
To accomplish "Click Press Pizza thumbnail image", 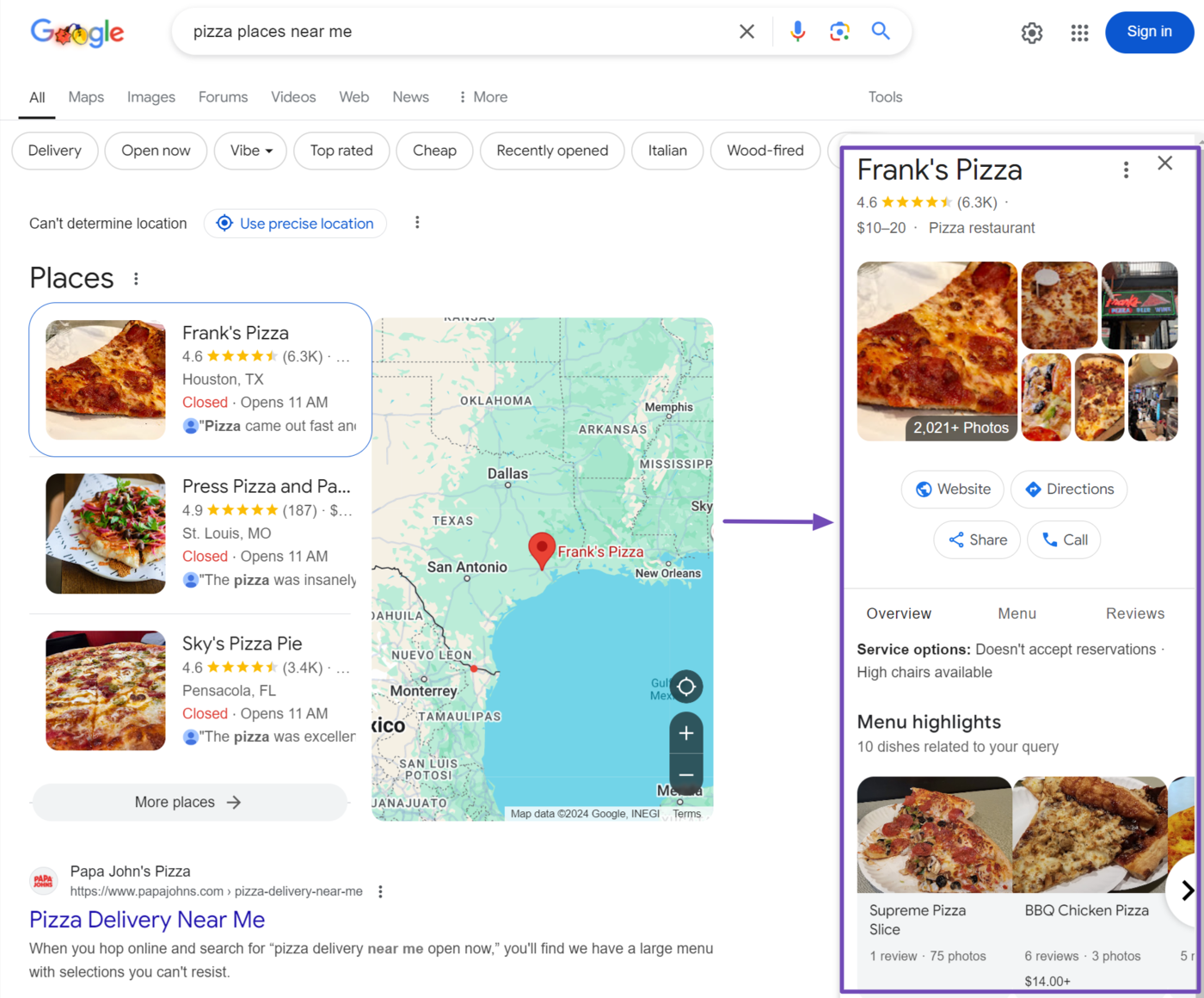I will [106, 533].
